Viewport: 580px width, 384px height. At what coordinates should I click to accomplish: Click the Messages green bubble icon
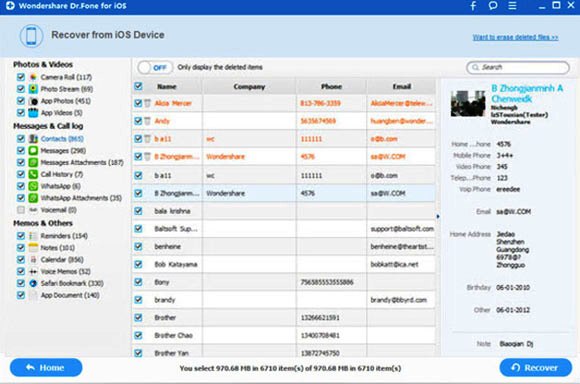point(33,151)
